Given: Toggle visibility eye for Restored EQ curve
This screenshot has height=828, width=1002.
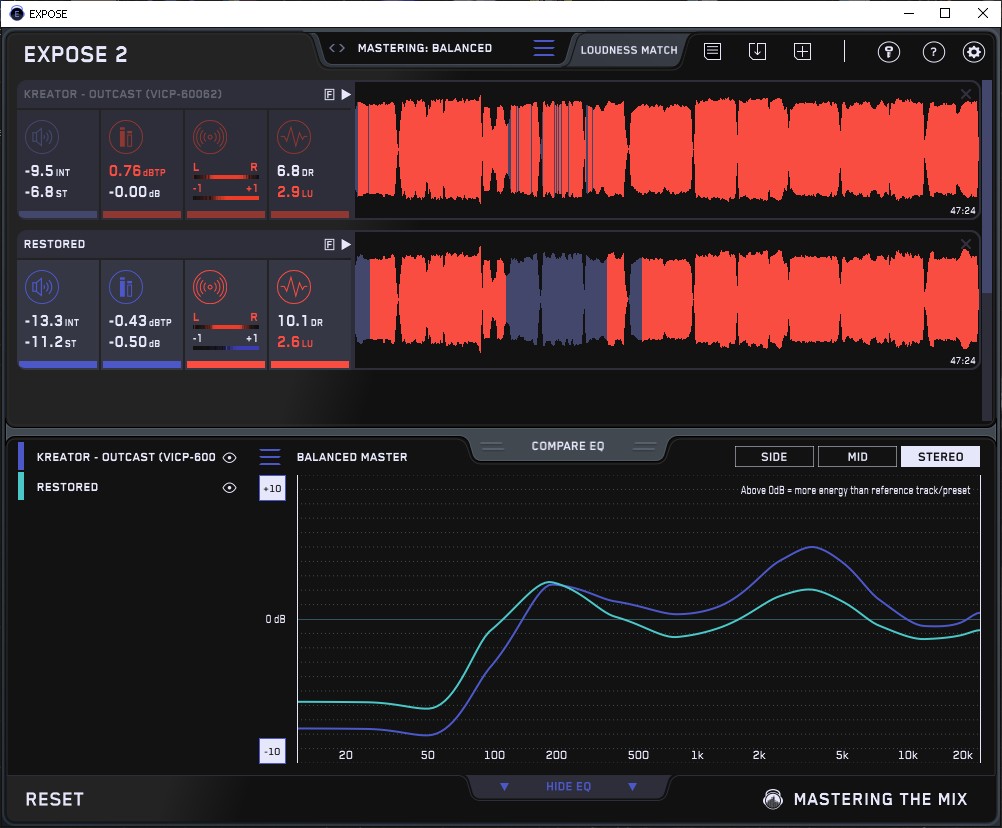Looking at the screenshot, I should coord(230,487).
